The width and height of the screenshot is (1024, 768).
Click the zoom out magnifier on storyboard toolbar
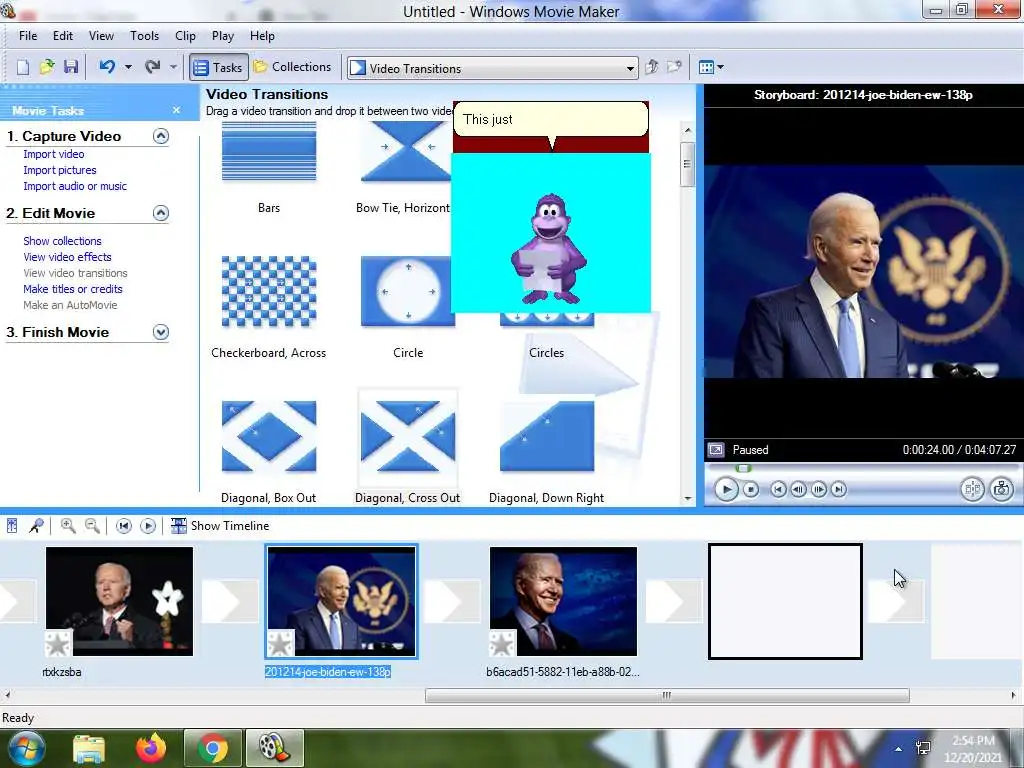tap(92, 526)
